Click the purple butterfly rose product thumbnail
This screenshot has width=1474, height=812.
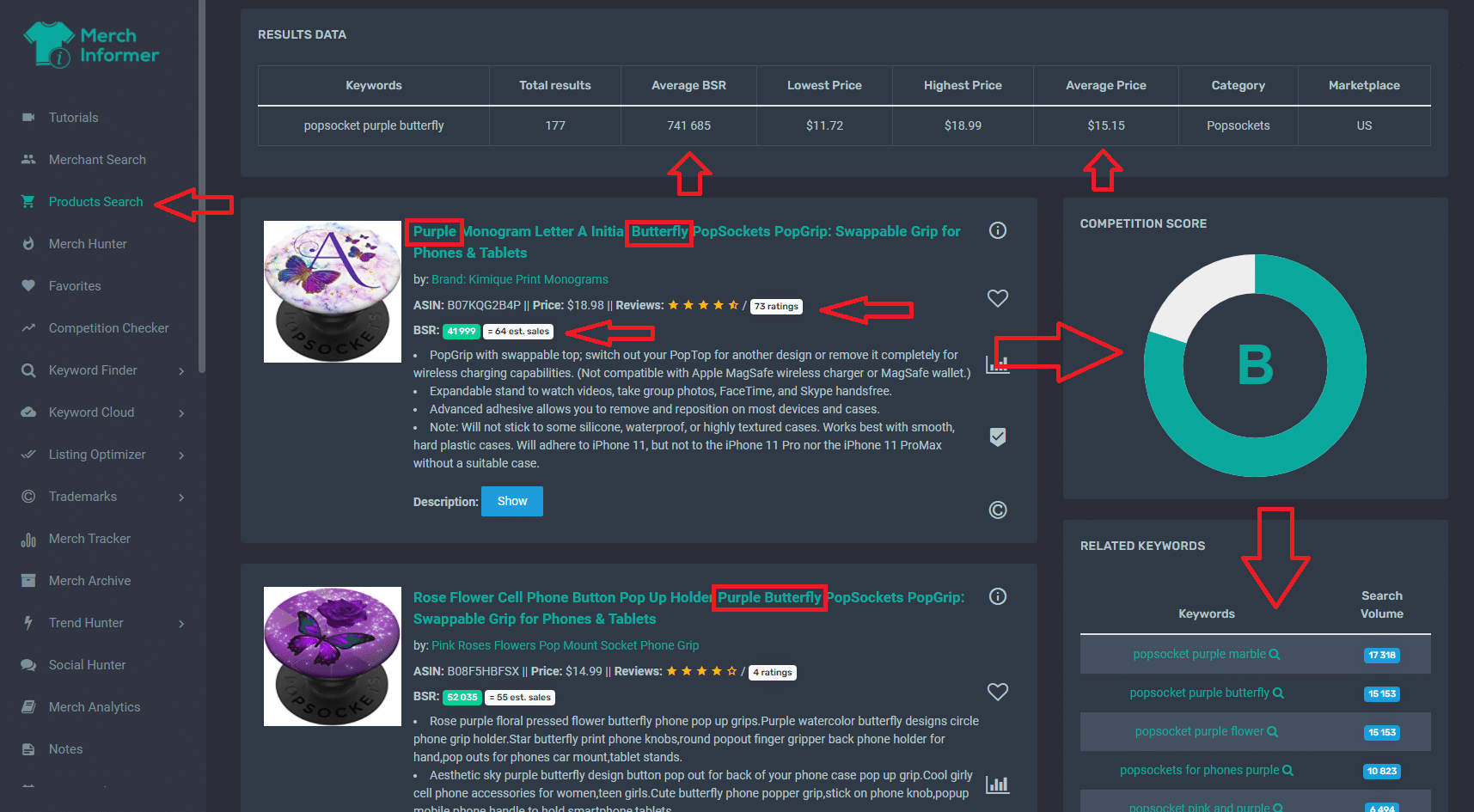[333, 656]
